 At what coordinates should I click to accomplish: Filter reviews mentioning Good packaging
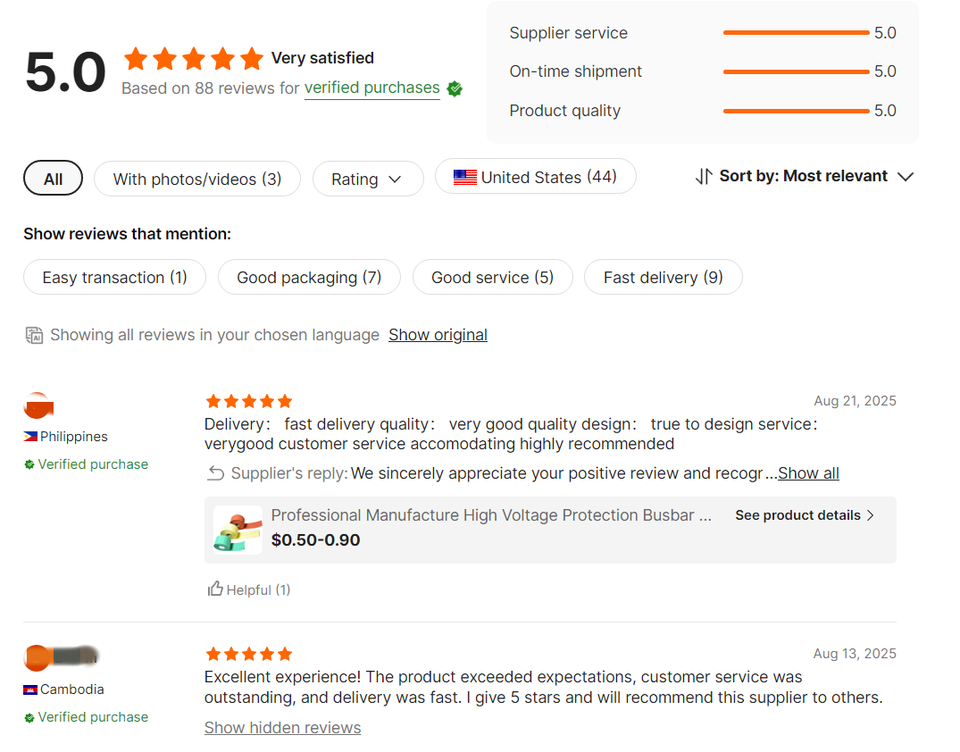(309, 278)
